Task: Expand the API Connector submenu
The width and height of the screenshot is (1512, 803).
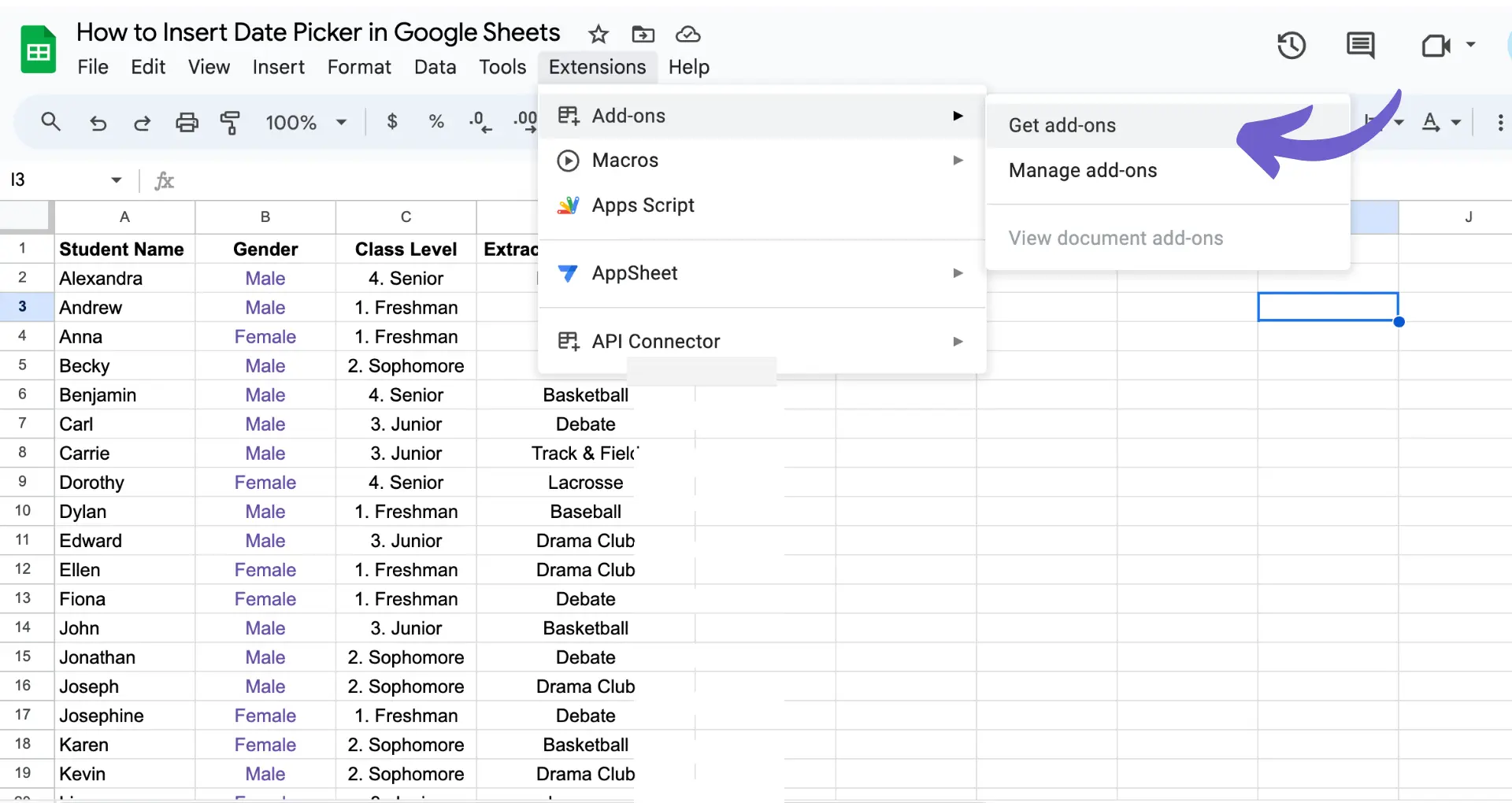Action: pyautogui.click(x=762, y=342)
